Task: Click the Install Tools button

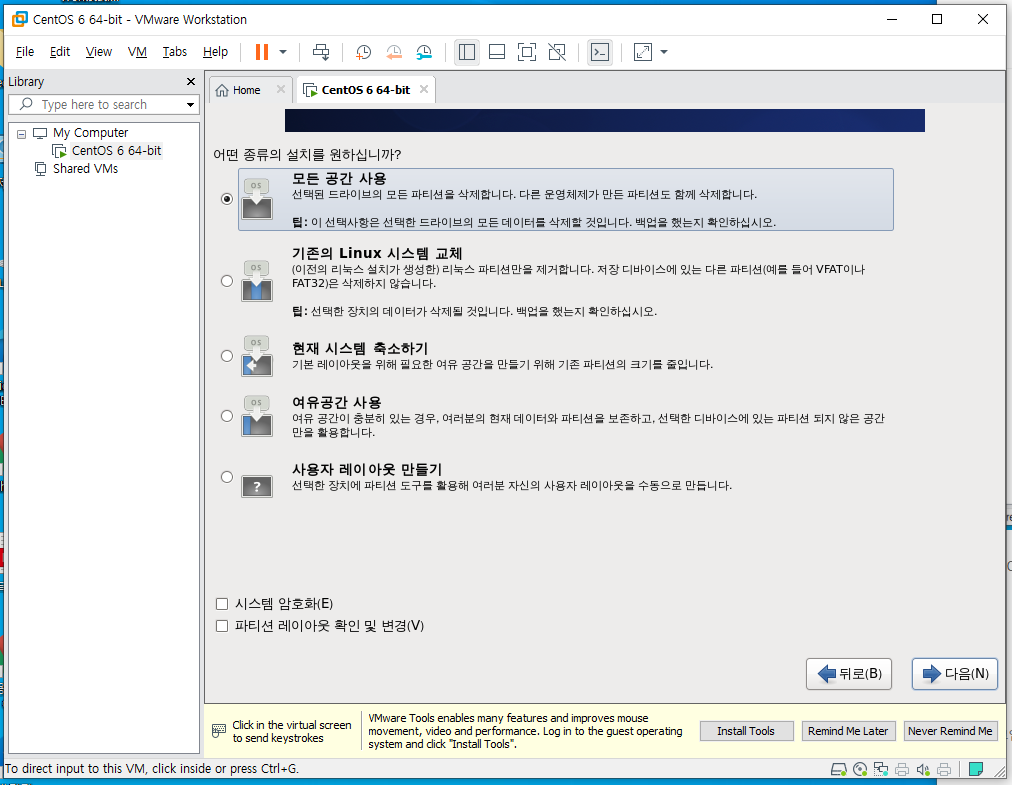Action: (x=746, y=731)
